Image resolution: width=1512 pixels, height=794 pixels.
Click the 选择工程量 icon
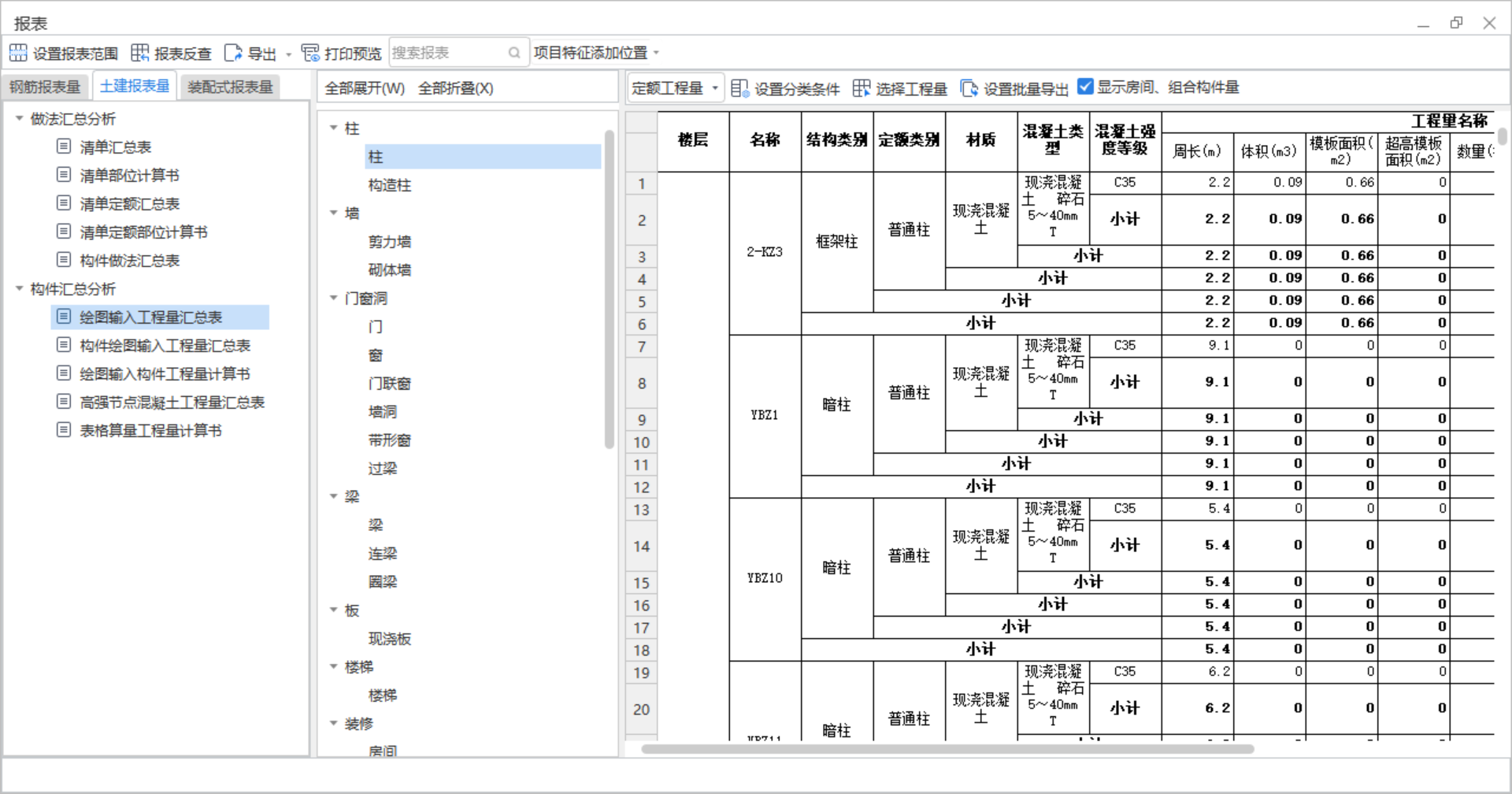(x=862, y=88)
